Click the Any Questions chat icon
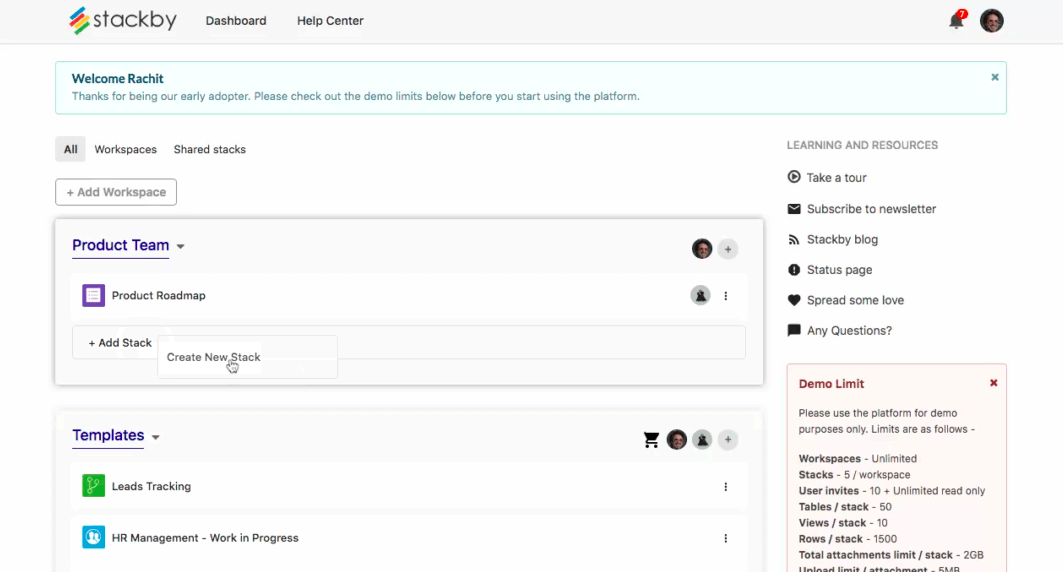1063x572 pixels. (794, 331)
